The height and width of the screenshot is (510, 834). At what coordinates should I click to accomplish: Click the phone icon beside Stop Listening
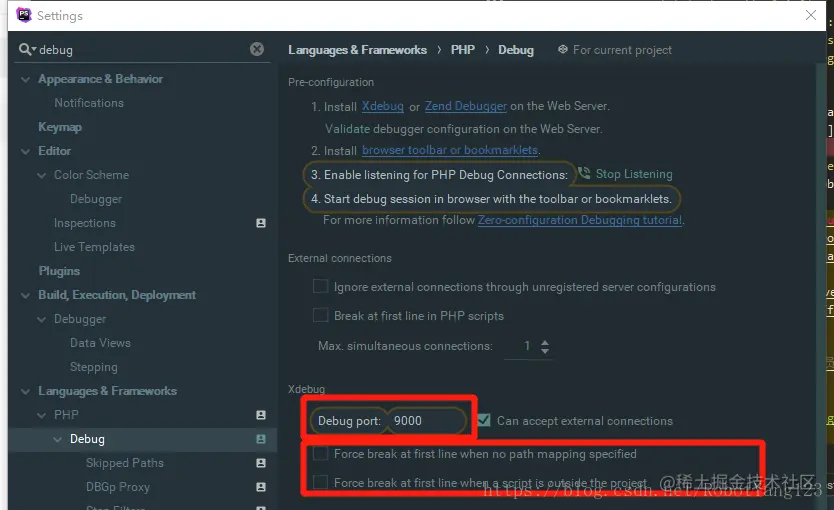pos(584,173)
